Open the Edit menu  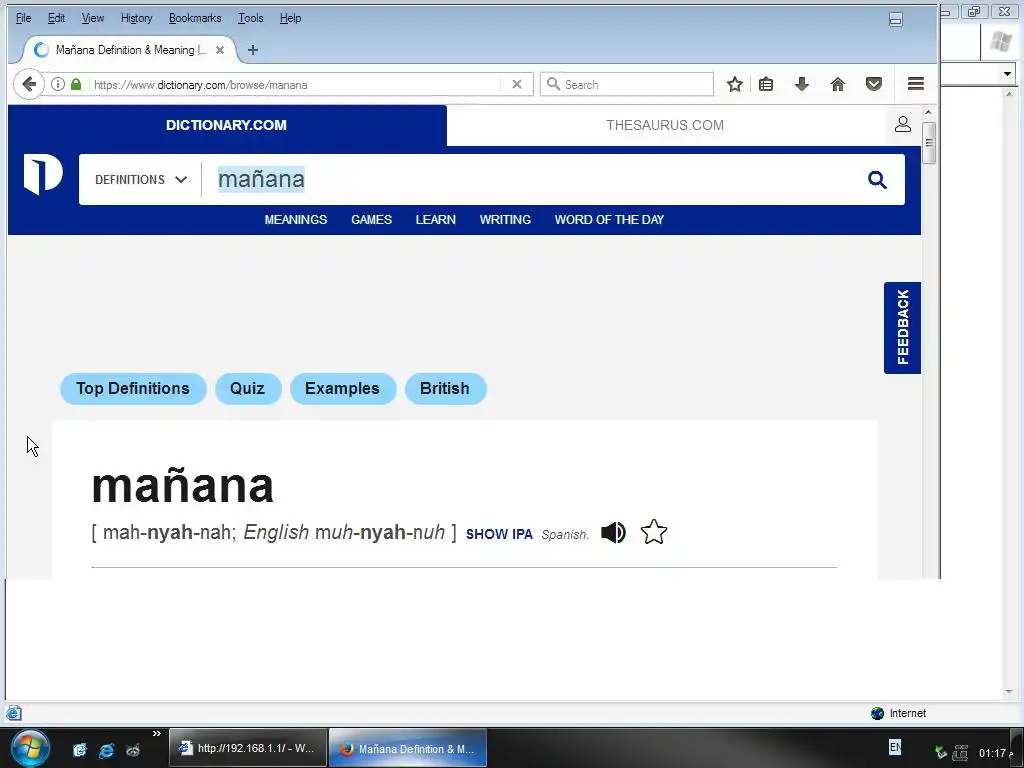point(56,18)
